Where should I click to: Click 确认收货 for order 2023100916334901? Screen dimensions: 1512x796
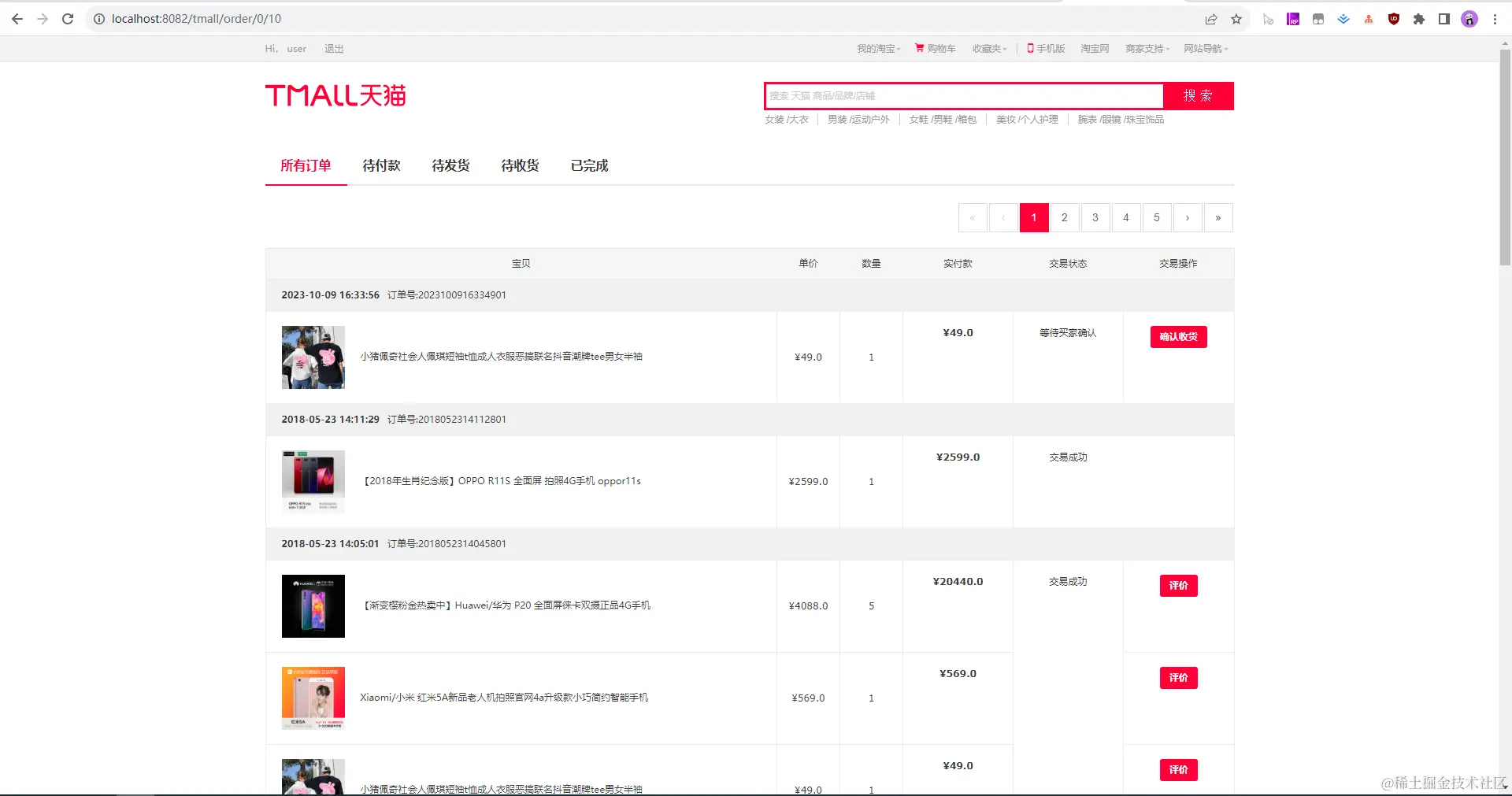click(1178, 337)
